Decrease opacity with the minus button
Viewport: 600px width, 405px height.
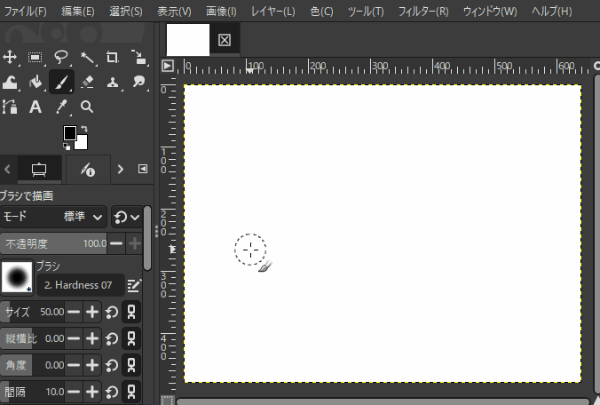point(116,243)
